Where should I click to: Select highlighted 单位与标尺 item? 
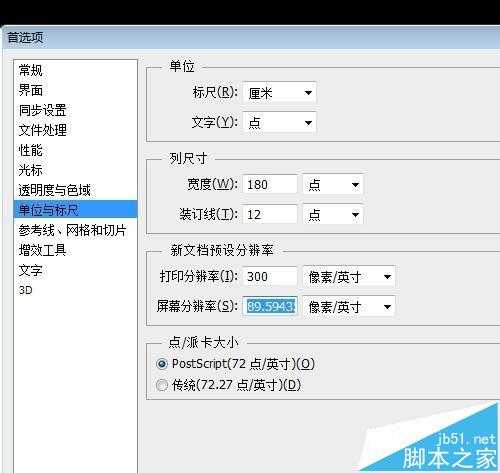[x=76, y=210]
